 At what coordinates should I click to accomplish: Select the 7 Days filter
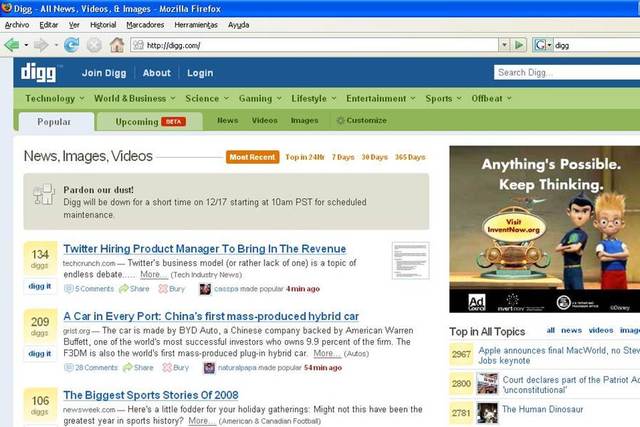(343, 157)
